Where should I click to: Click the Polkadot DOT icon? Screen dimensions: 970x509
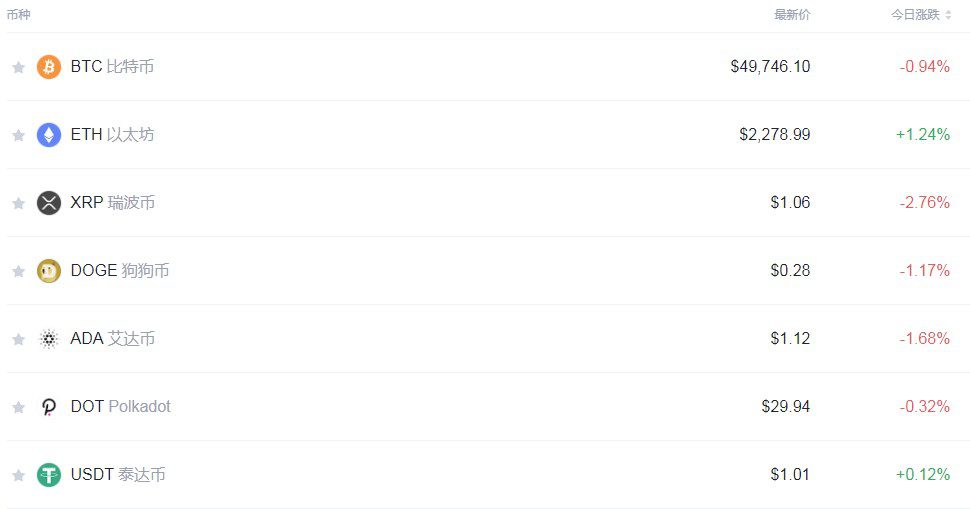point(49,407)
